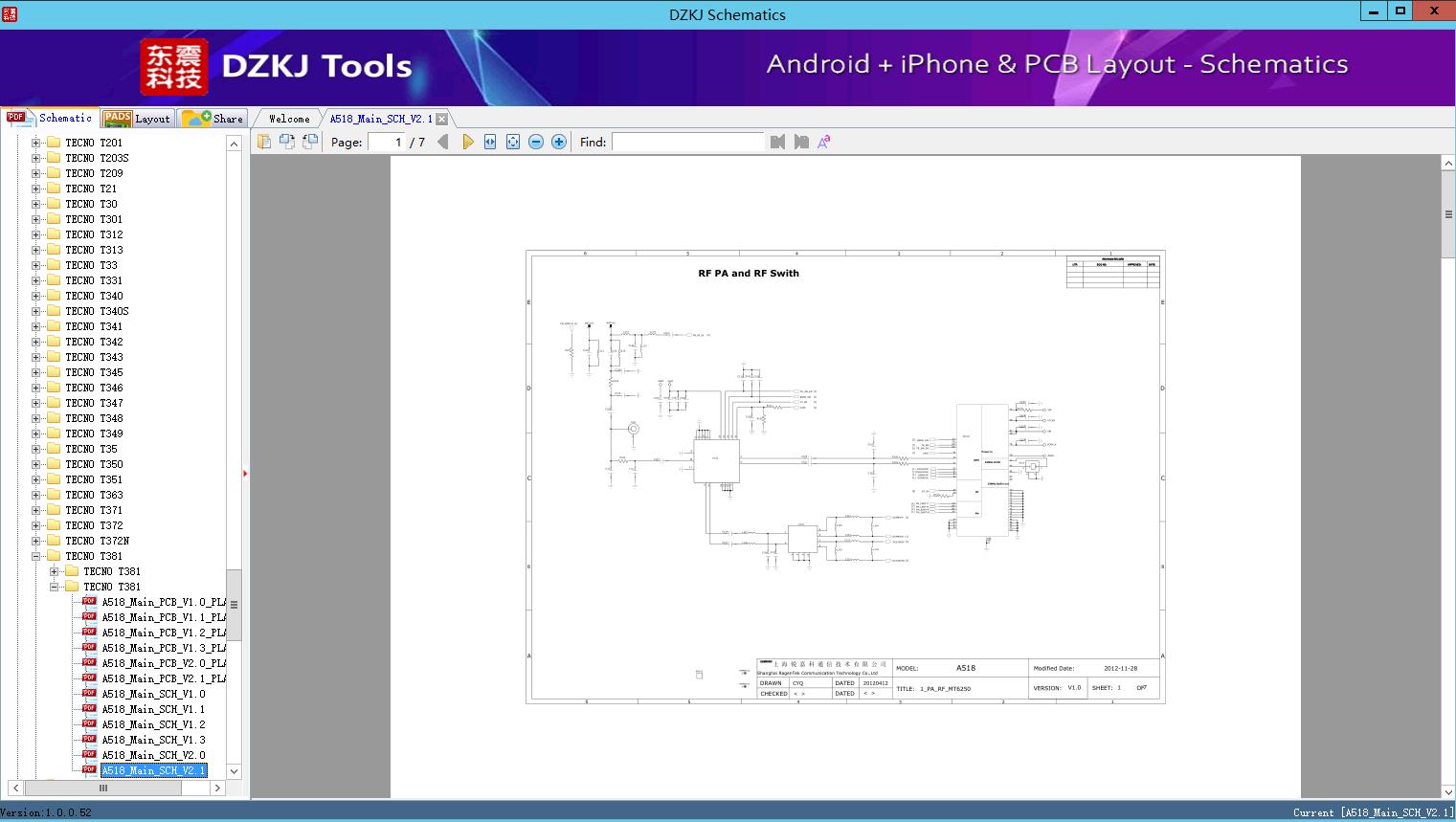The image size is (1456, 822).
Task: Click the fit page icon
Action: (513, 142)
